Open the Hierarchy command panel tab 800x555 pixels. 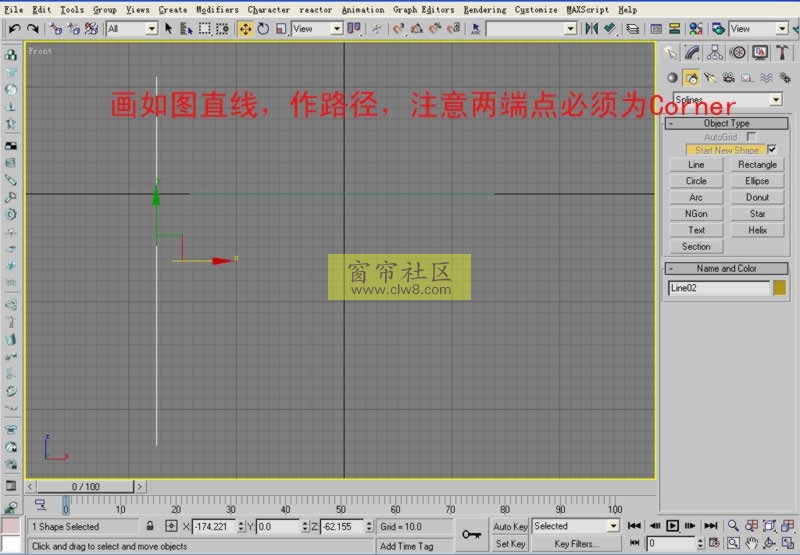pos(716,53)
